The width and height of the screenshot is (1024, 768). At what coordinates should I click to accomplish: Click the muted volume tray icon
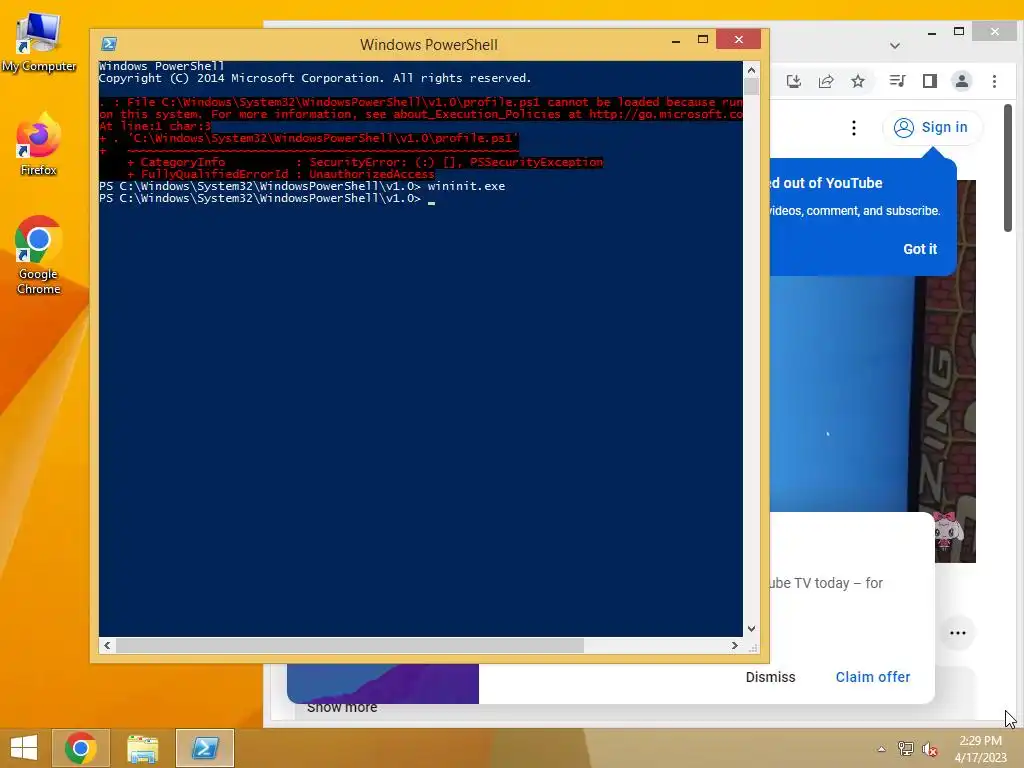[930, 749]
